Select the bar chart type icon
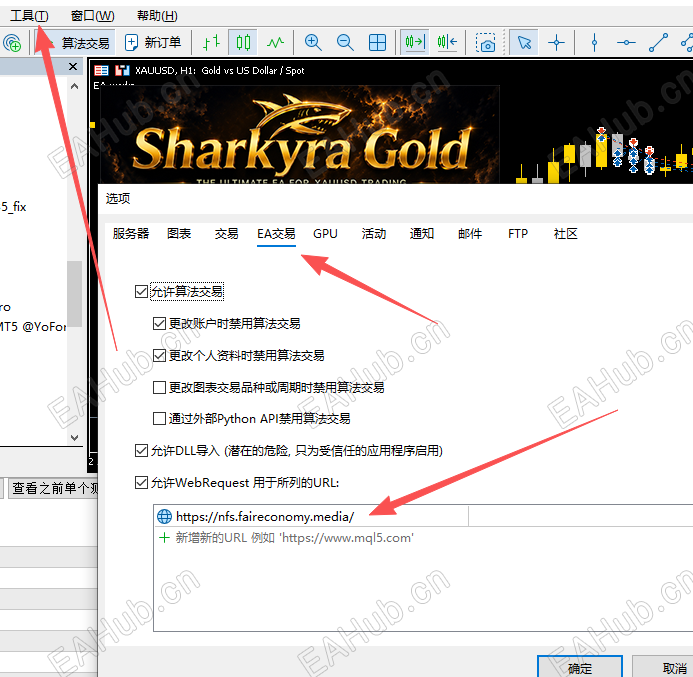 click(x=211, y=43)
